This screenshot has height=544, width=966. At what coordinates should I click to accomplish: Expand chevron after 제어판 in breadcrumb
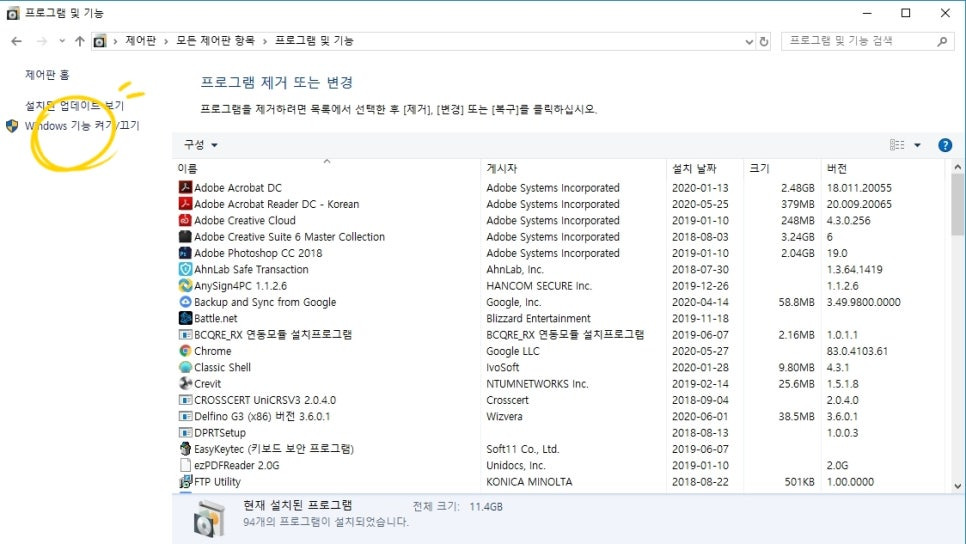point(166,41)
